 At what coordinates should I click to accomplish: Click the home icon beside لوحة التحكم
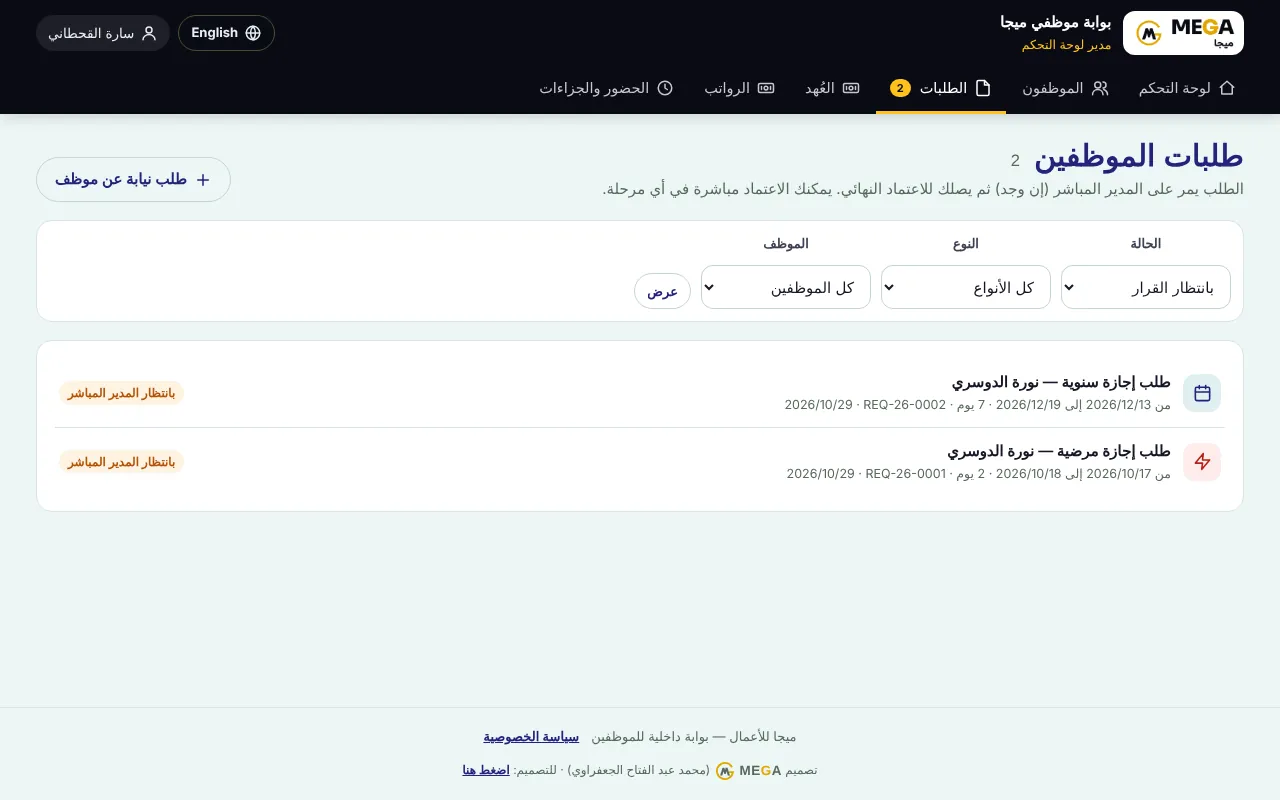[1227, 88]
